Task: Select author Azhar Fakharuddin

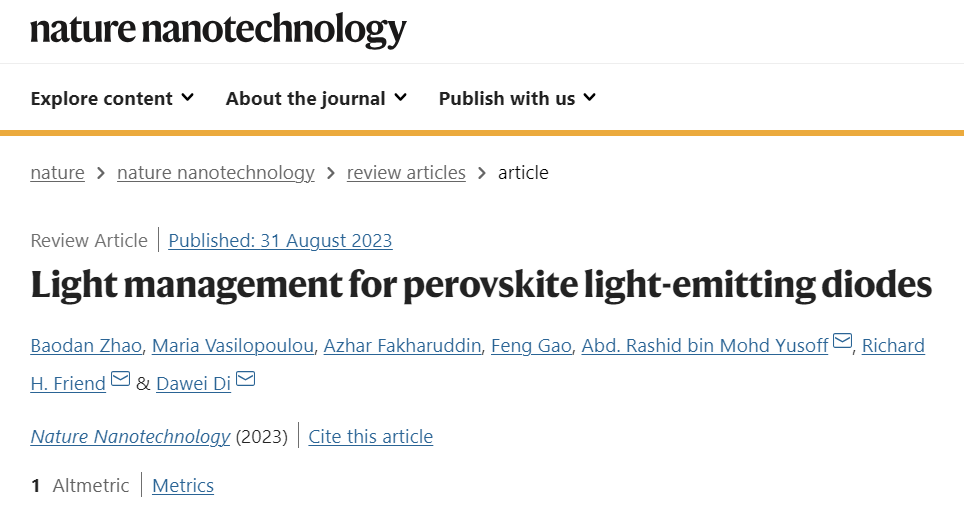Action: [x=403, y=346]
